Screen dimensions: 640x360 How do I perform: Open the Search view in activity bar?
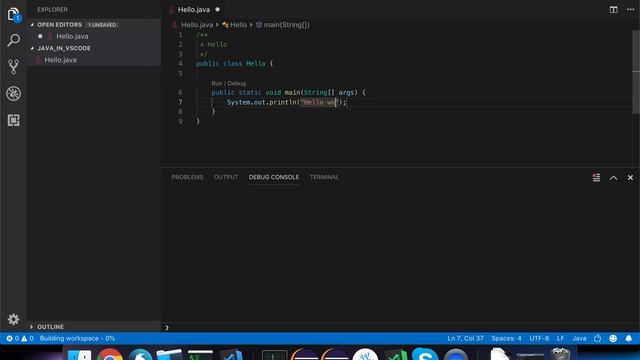[13, 40]
